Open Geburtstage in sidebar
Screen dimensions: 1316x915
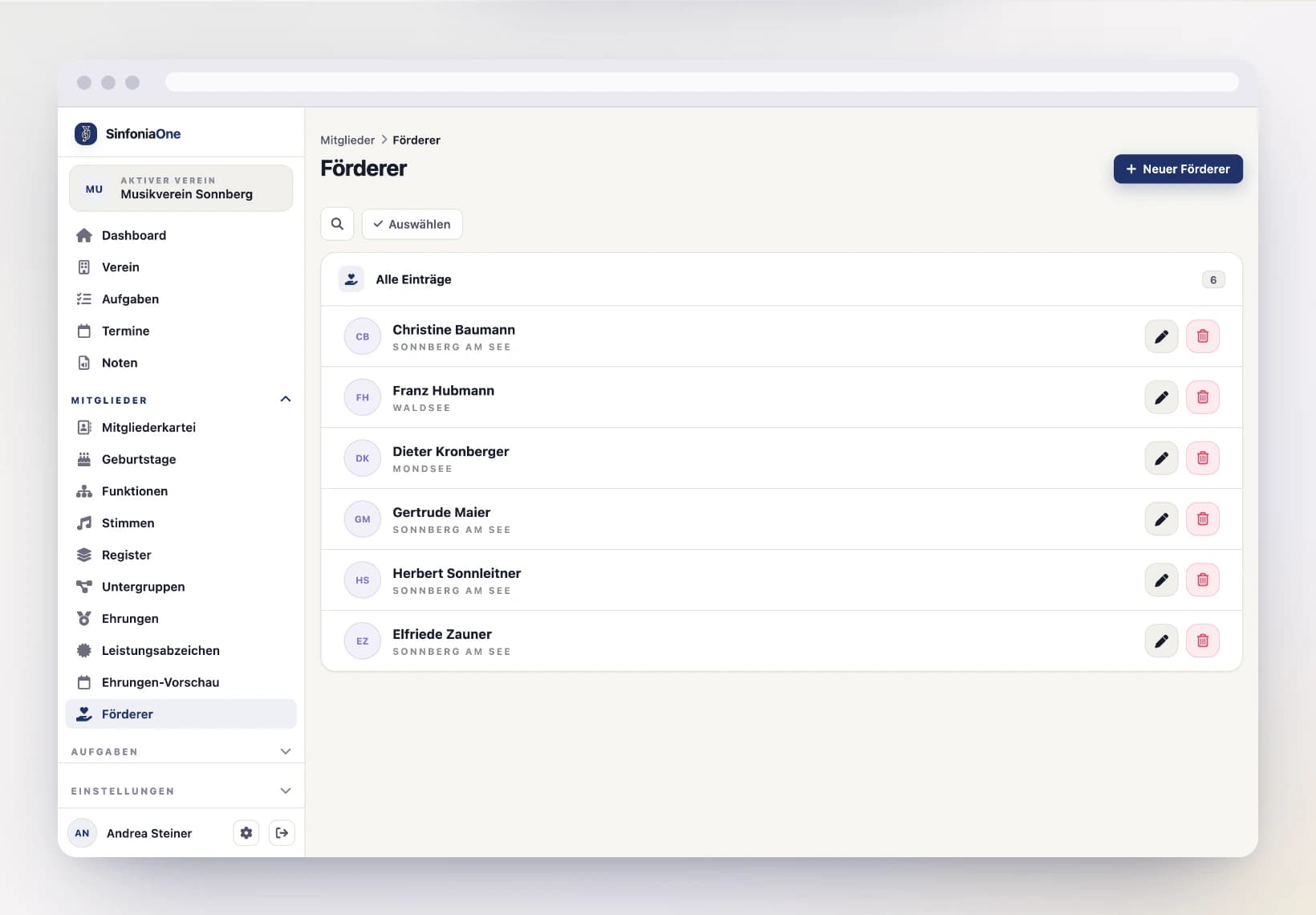click(181, 459)
